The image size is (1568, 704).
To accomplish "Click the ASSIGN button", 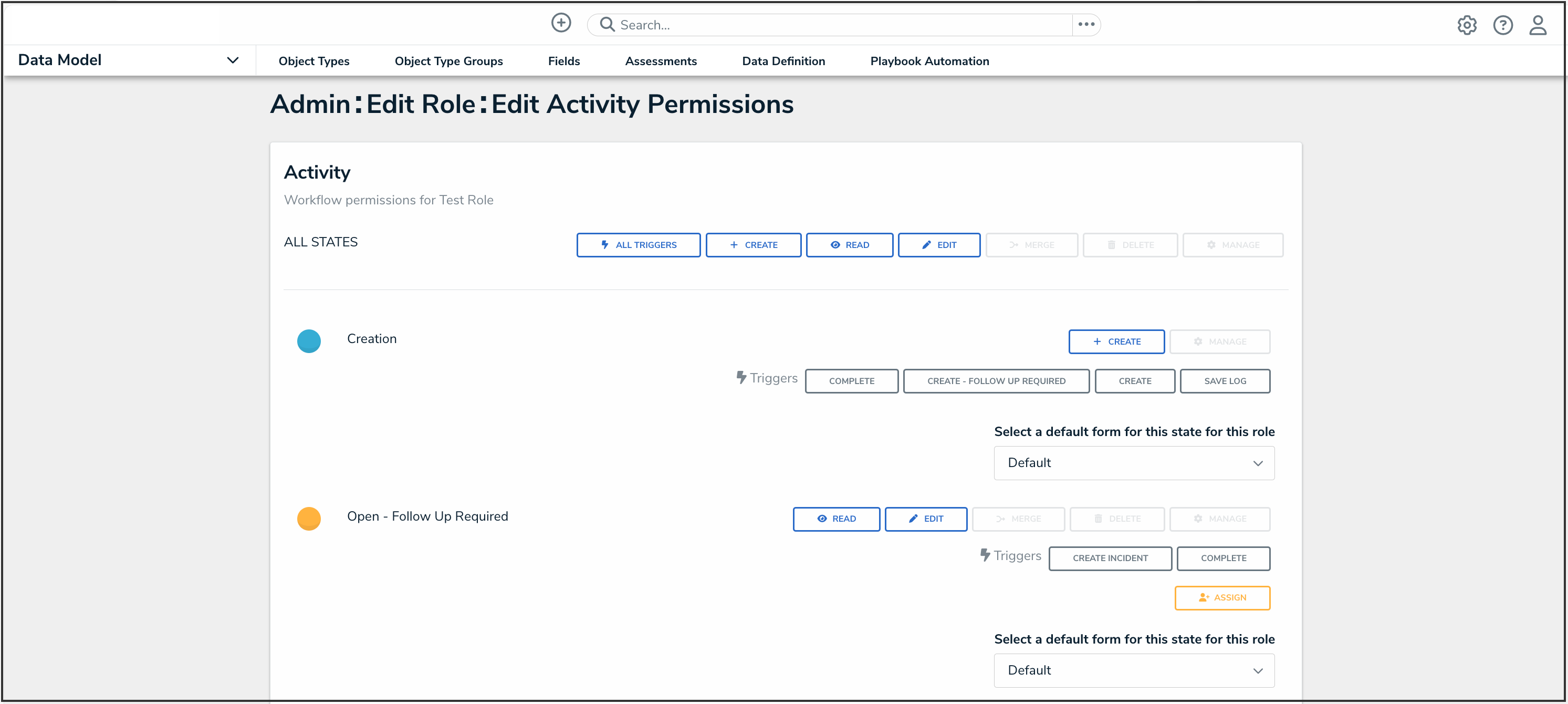I will coord(1221,597).
